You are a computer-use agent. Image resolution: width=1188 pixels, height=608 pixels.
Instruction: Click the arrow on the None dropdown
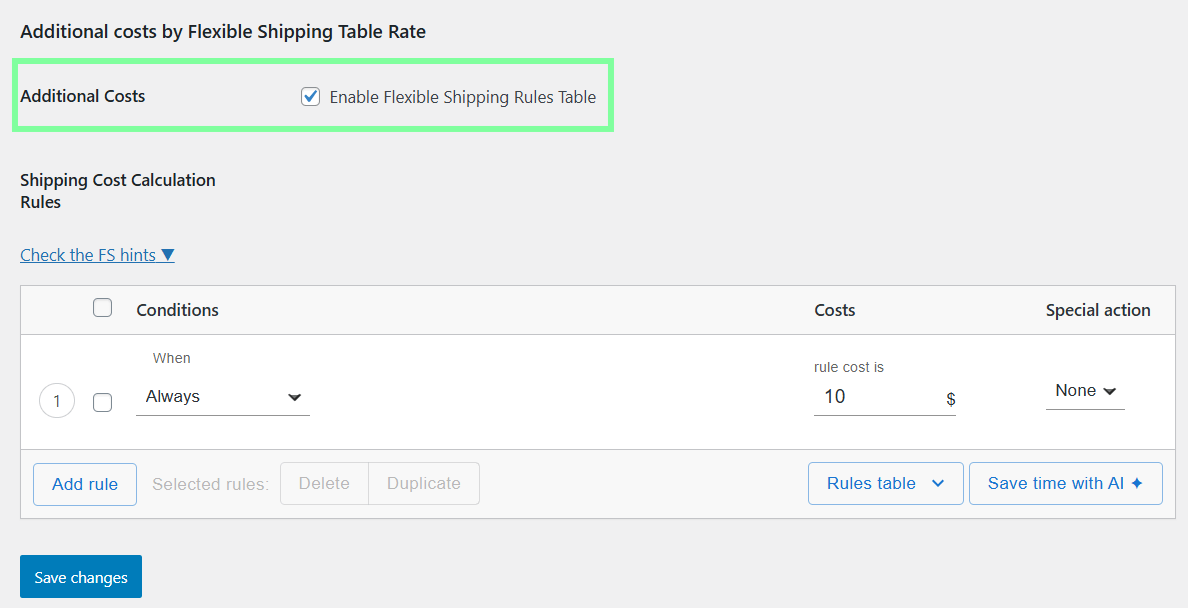(x=1112, y=391)
